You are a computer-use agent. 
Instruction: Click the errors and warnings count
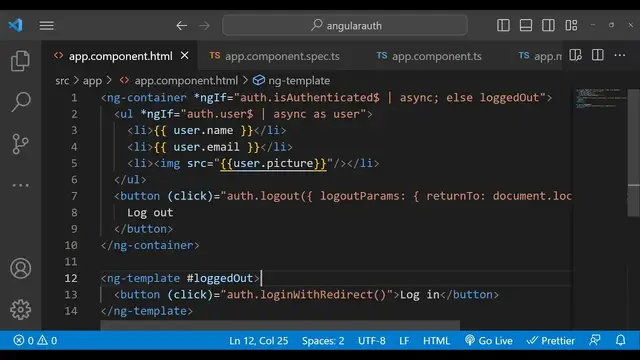35,340
